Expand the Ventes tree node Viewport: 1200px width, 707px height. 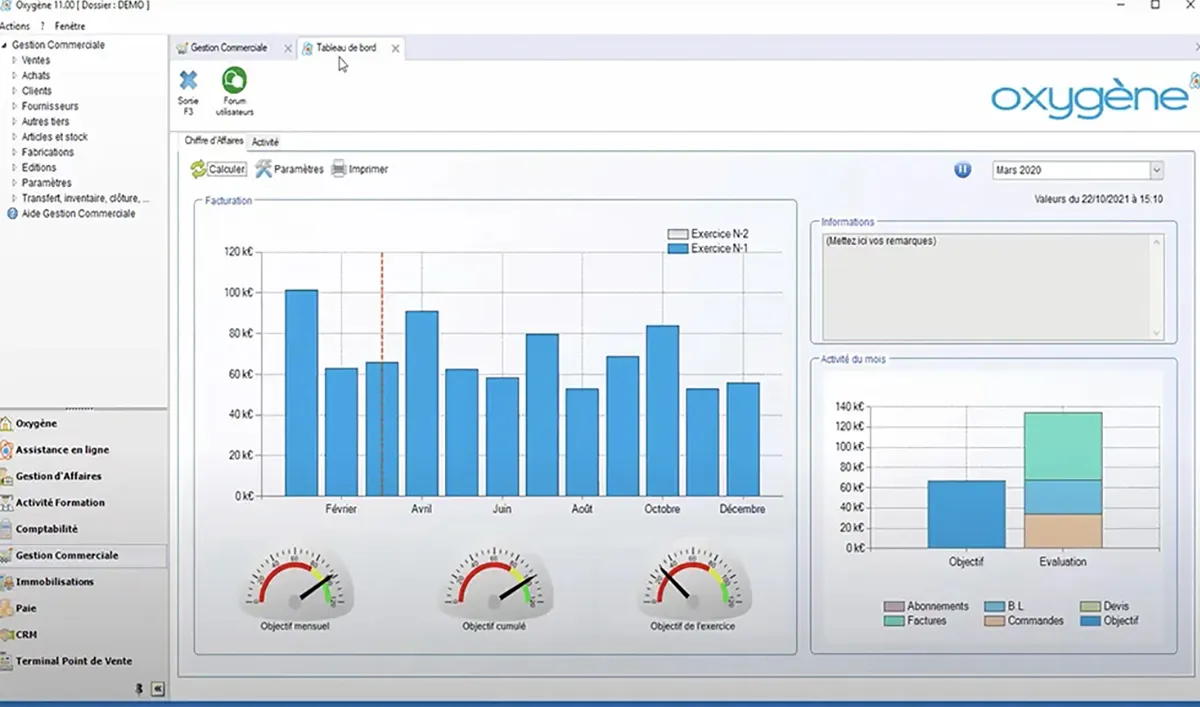click(14, 60)
